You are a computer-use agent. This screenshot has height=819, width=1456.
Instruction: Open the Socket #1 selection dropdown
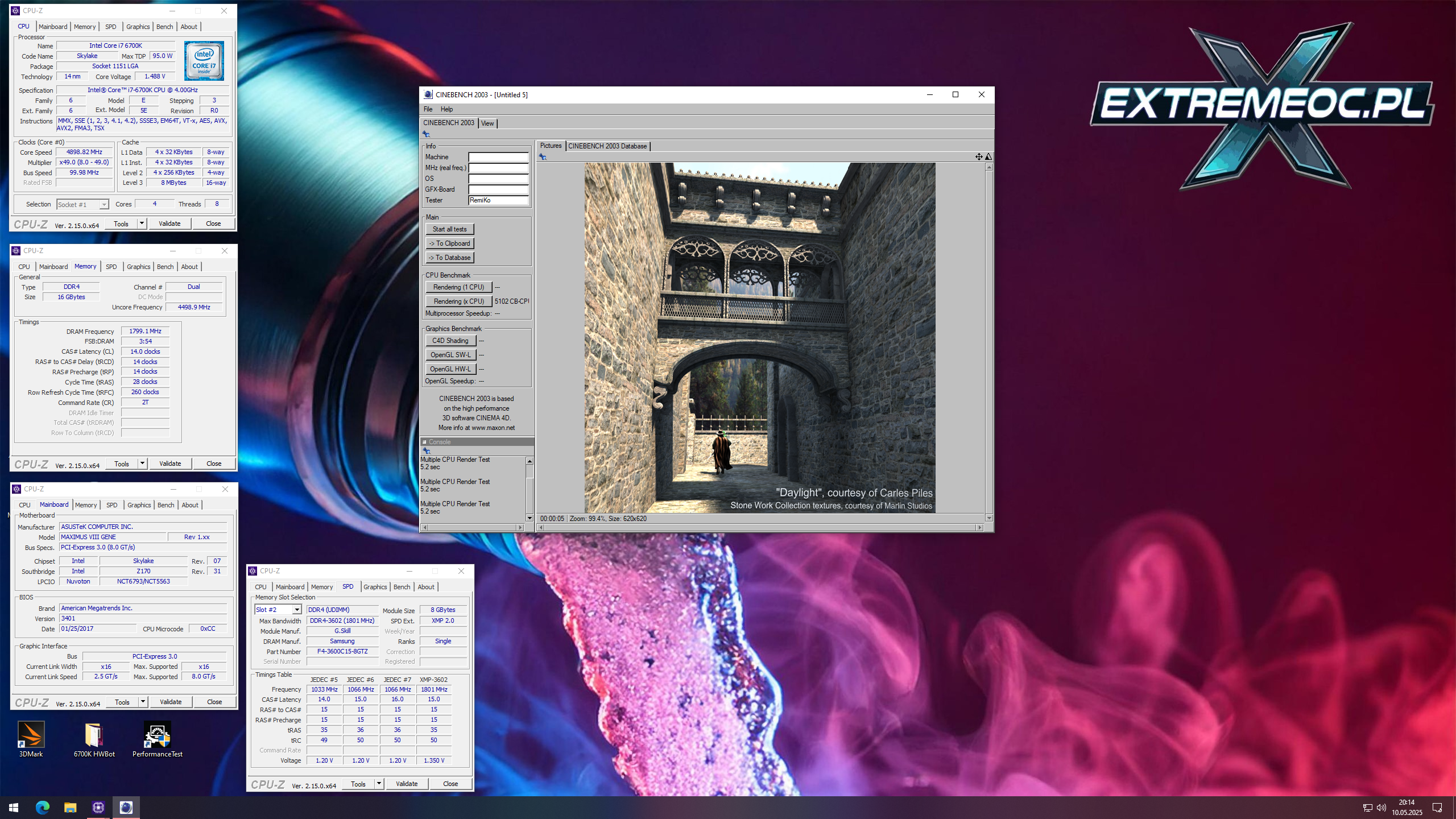104,205
